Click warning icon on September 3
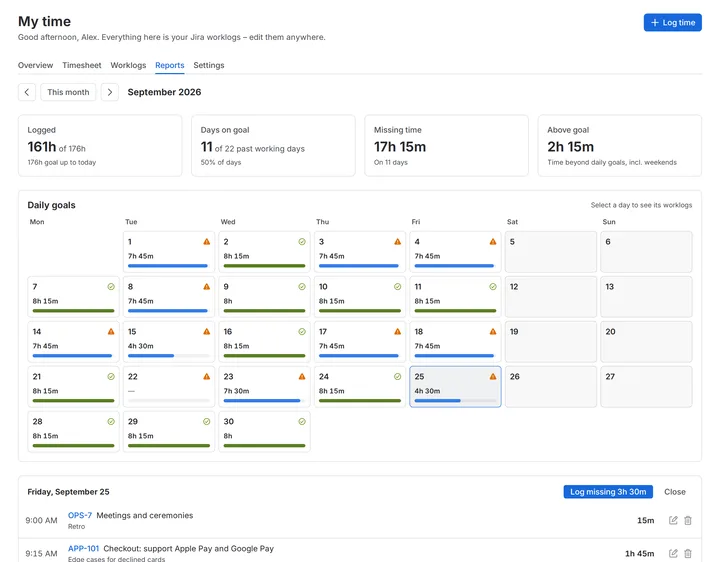 coord(397,242)
